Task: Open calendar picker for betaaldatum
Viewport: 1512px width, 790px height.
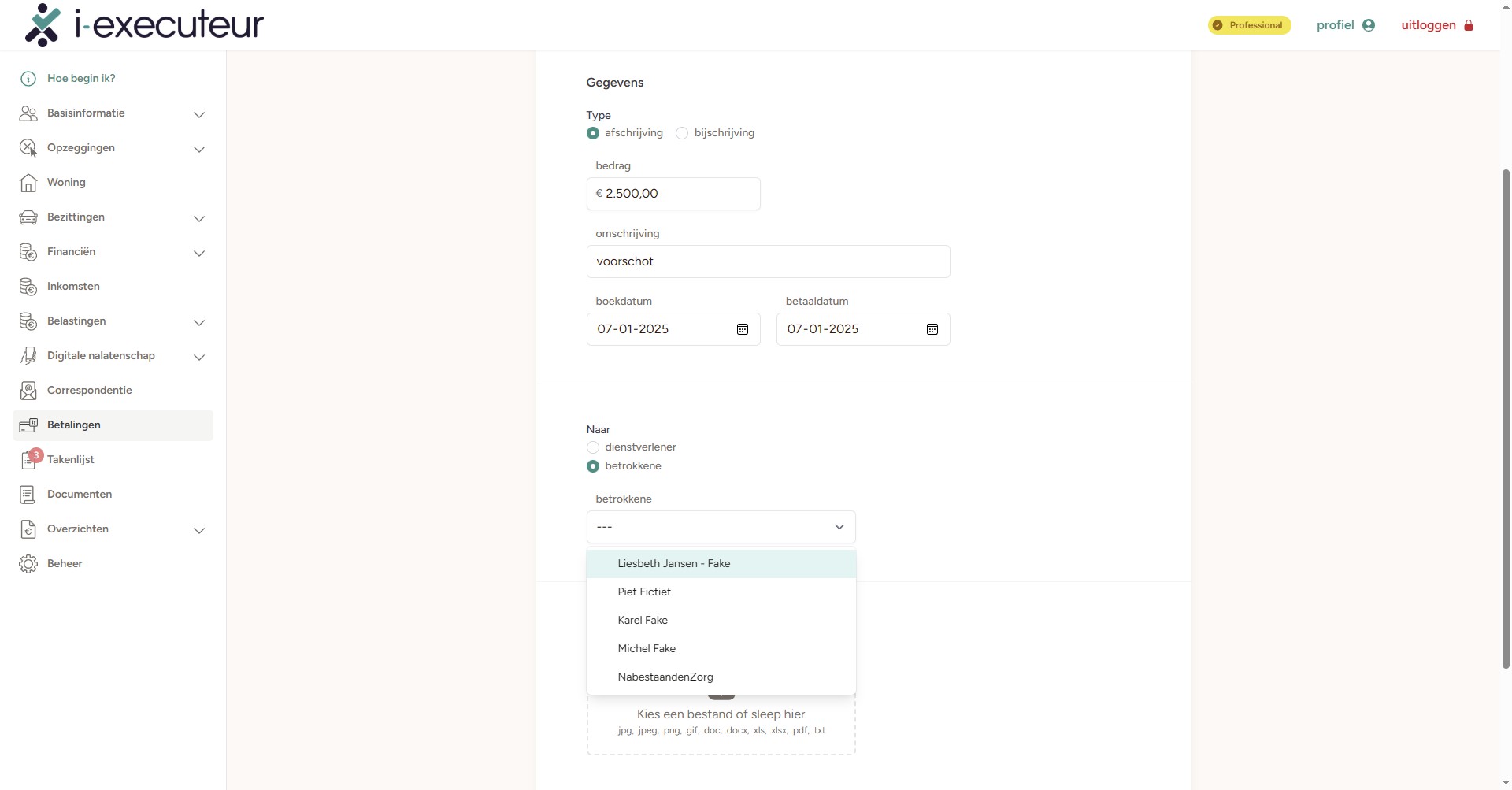Action: 932,329
